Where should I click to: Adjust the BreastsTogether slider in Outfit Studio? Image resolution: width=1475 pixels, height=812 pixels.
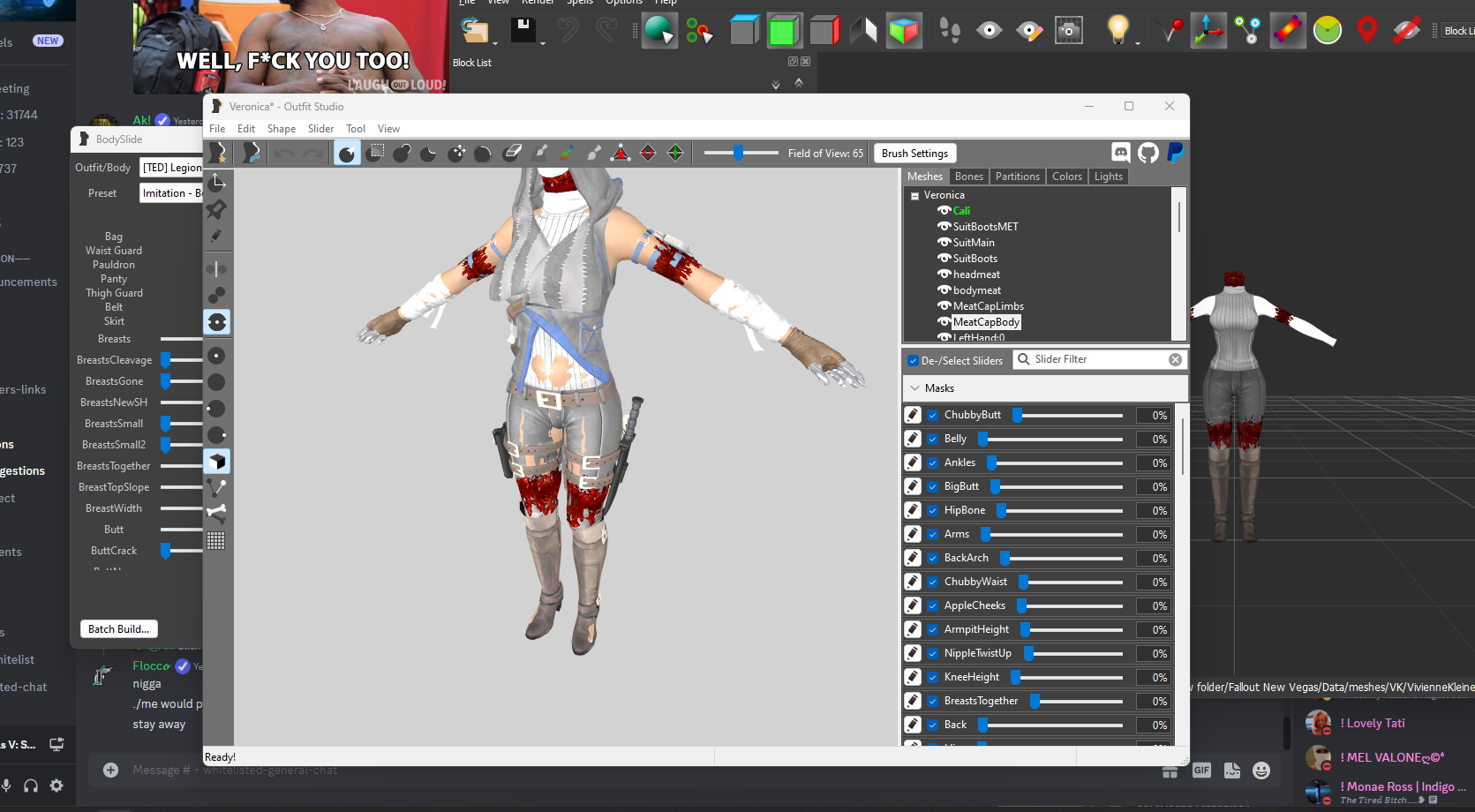click(x=1035, y=701)
